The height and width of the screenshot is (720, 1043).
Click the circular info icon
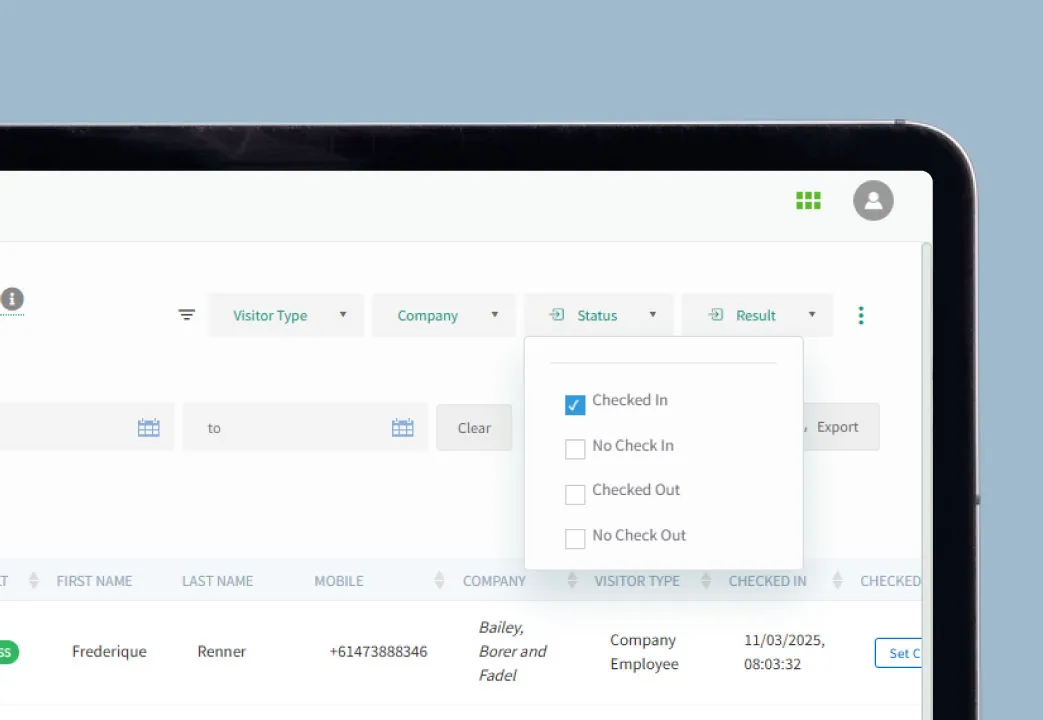[x=12, y=299]
